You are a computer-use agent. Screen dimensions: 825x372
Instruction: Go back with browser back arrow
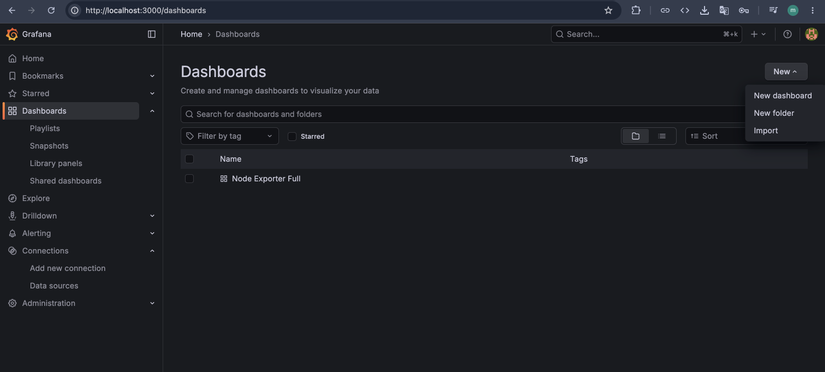tap(12, 11)
